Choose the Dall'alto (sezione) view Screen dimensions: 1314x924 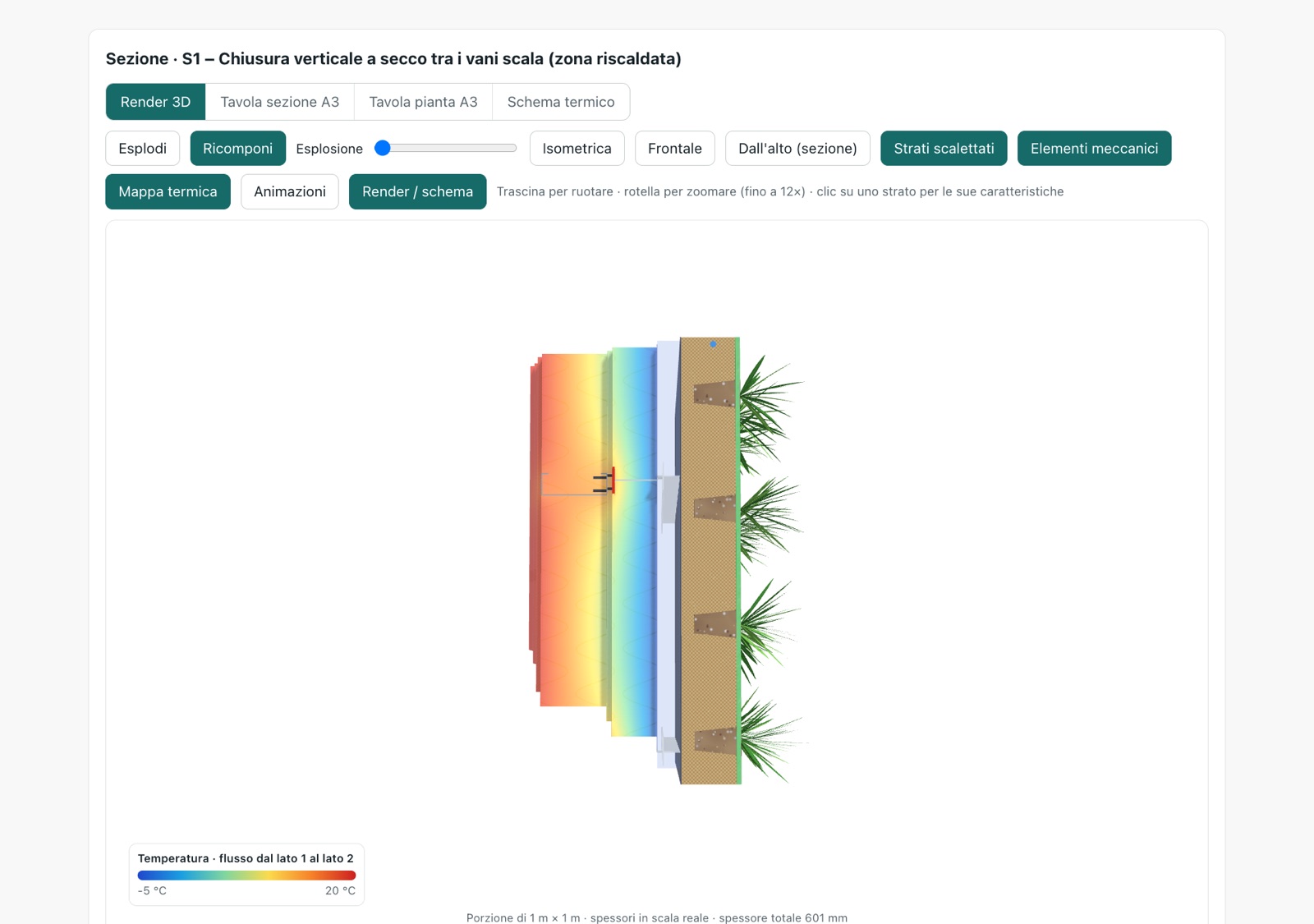pyautogui.click(x=797, y=149)
